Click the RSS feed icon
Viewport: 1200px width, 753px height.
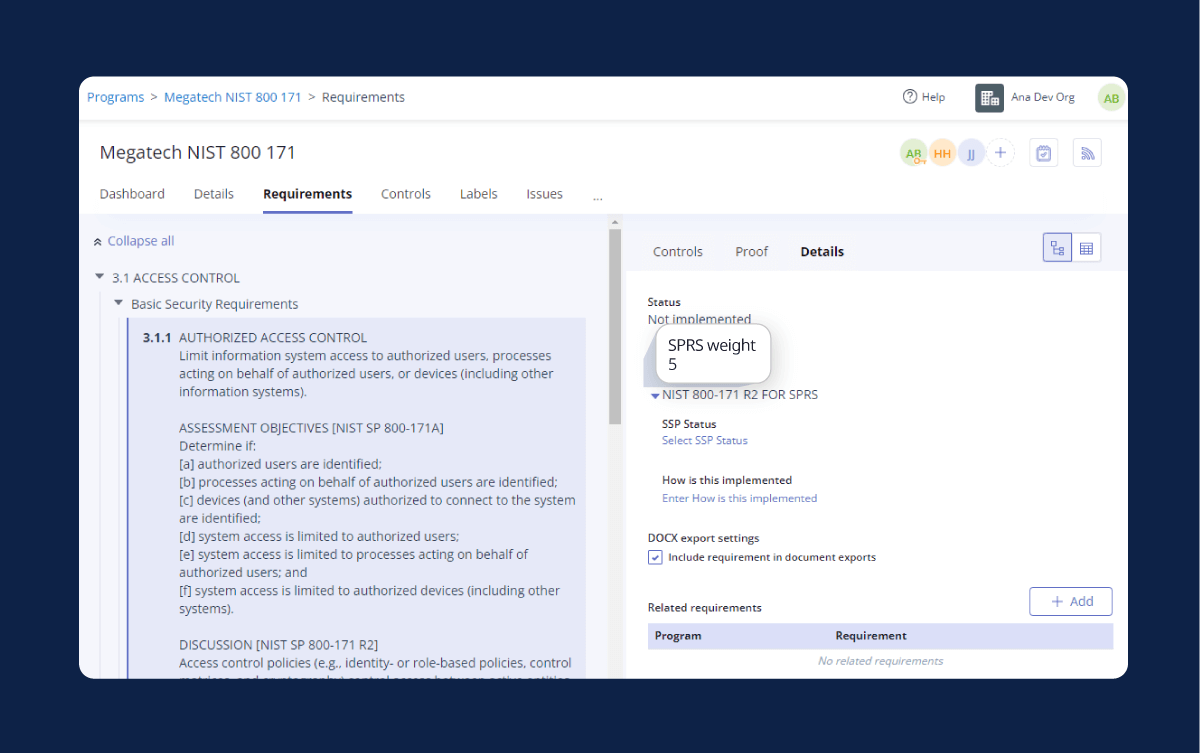(x=1087, y=153)
